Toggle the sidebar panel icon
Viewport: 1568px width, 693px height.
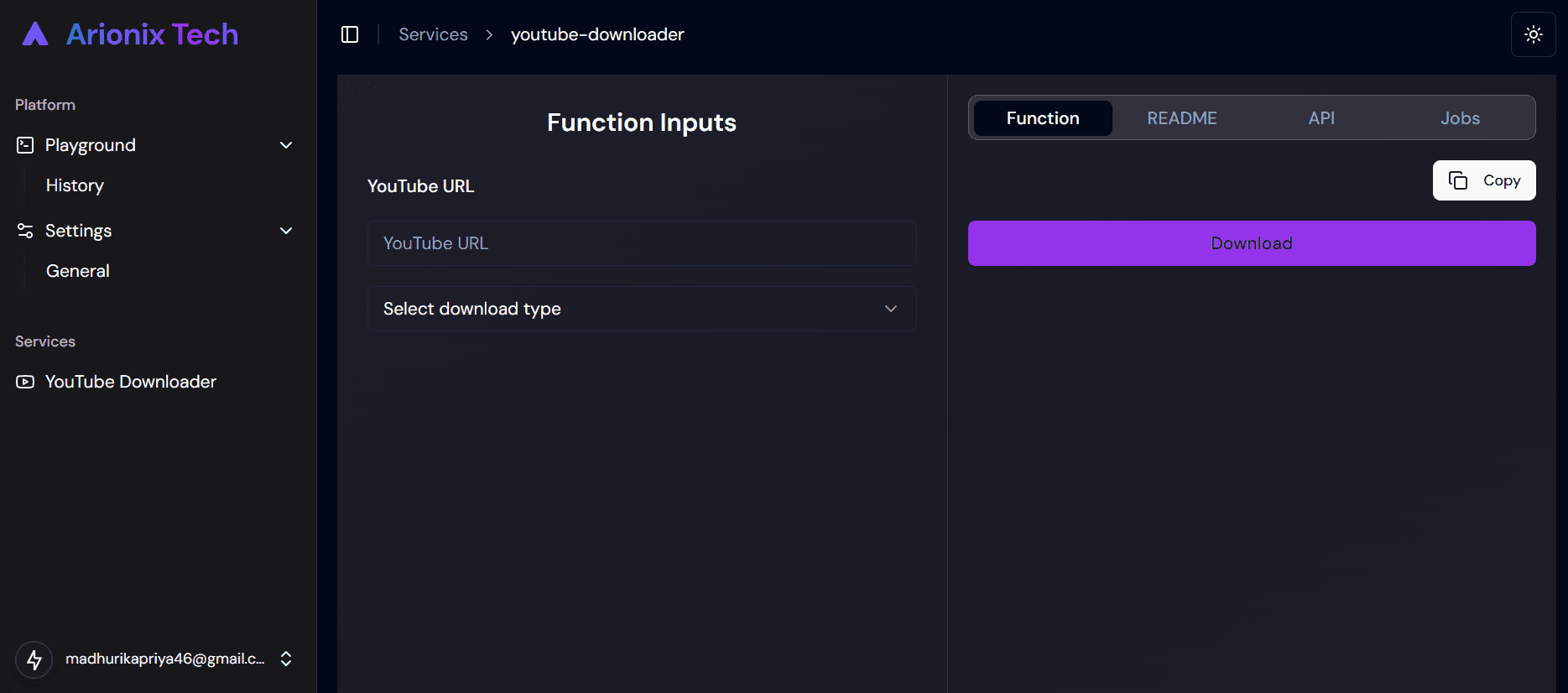350,34
